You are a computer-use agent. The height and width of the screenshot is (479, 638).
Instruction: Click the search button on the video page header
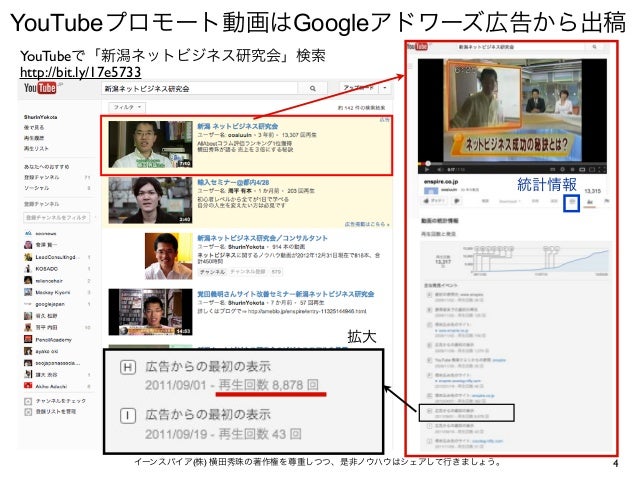click(594, 47)
